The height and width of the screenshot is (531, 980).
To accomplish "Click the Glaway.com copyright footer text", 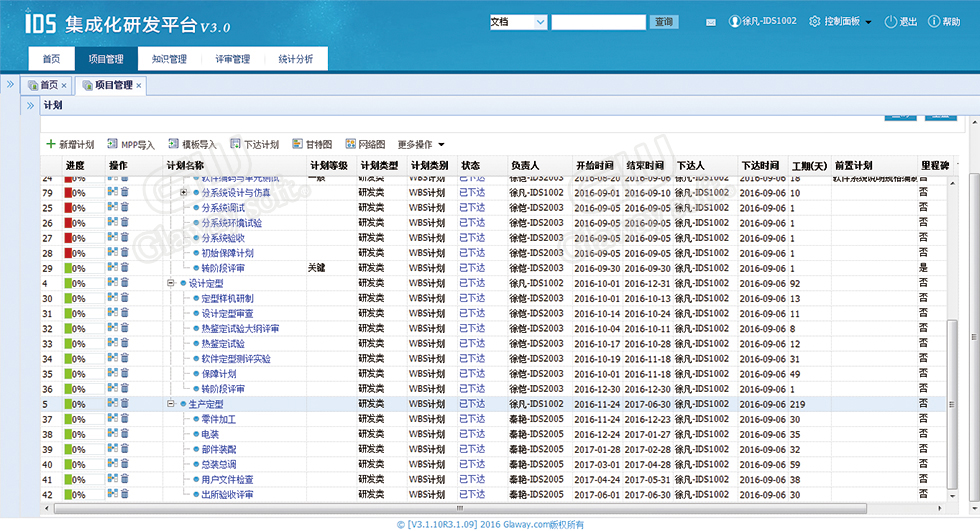I will [491, 524].
